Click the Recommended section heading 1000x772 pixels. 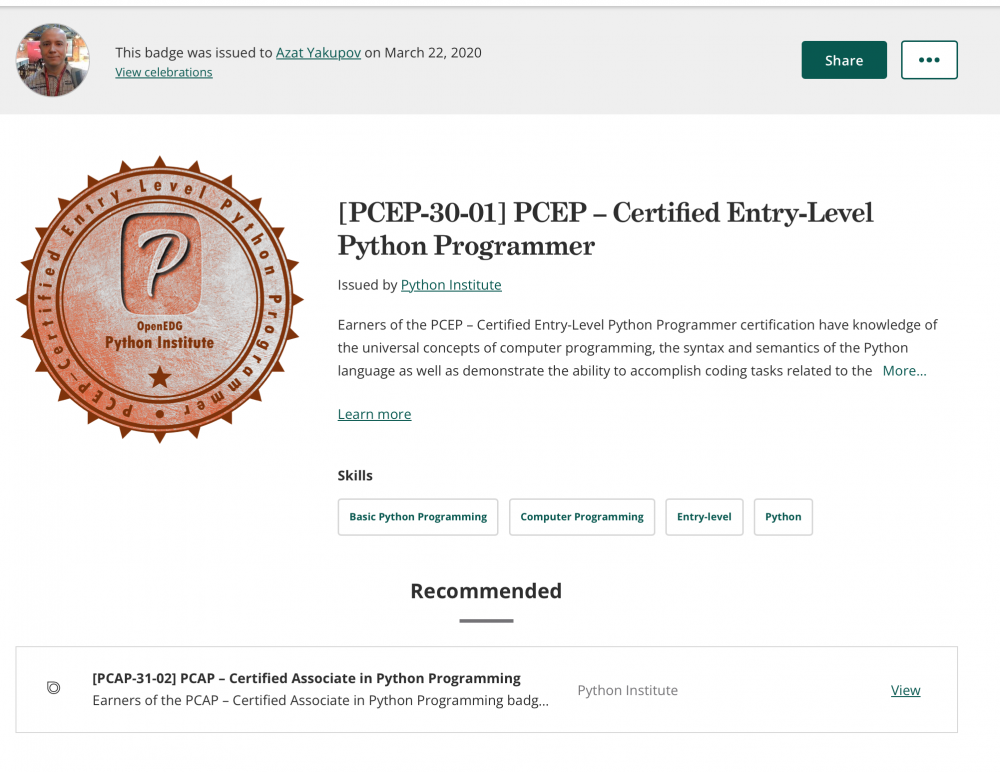[486, 591]
